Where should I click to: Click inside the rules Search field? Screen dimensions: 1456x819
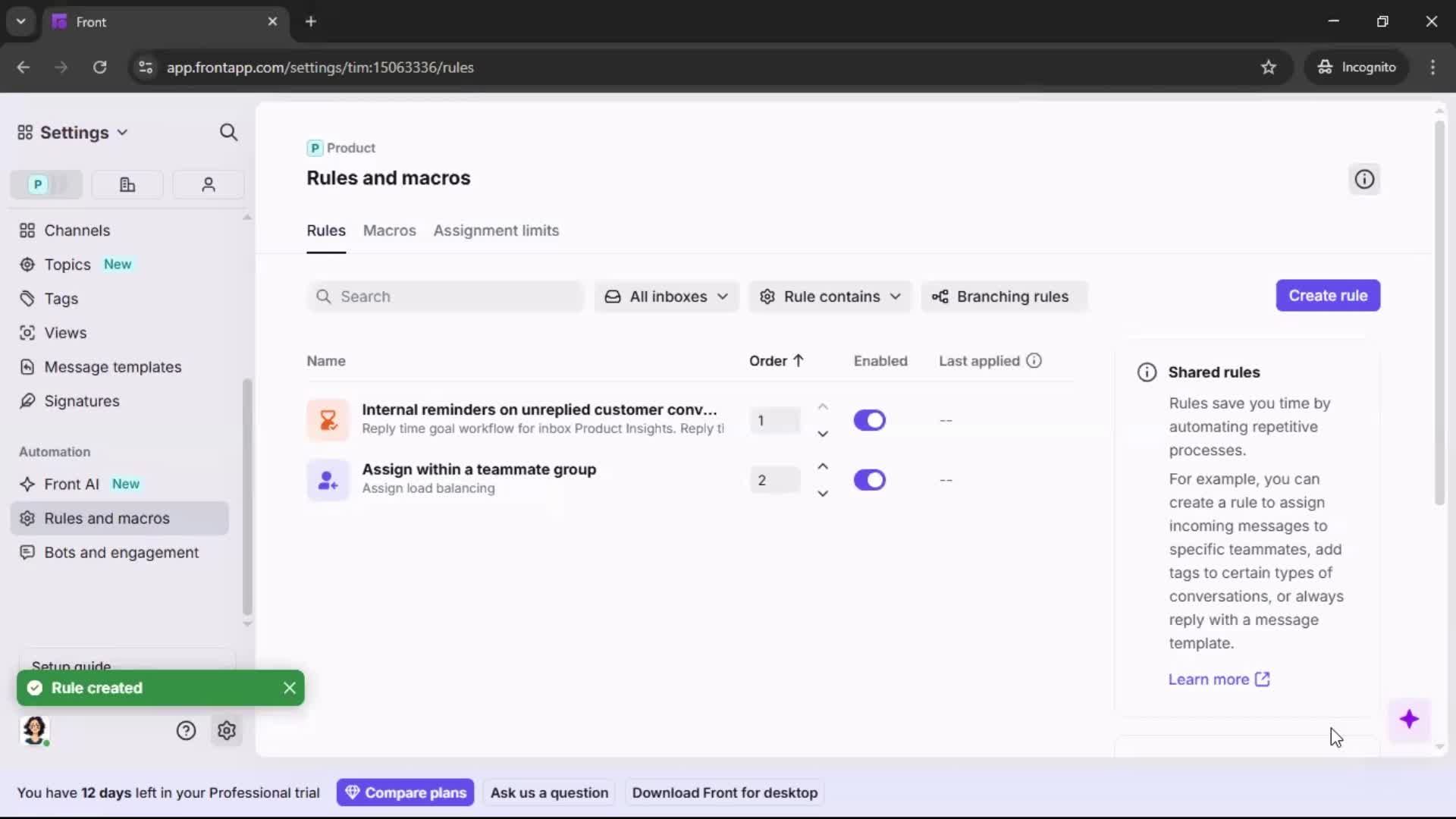444,297
